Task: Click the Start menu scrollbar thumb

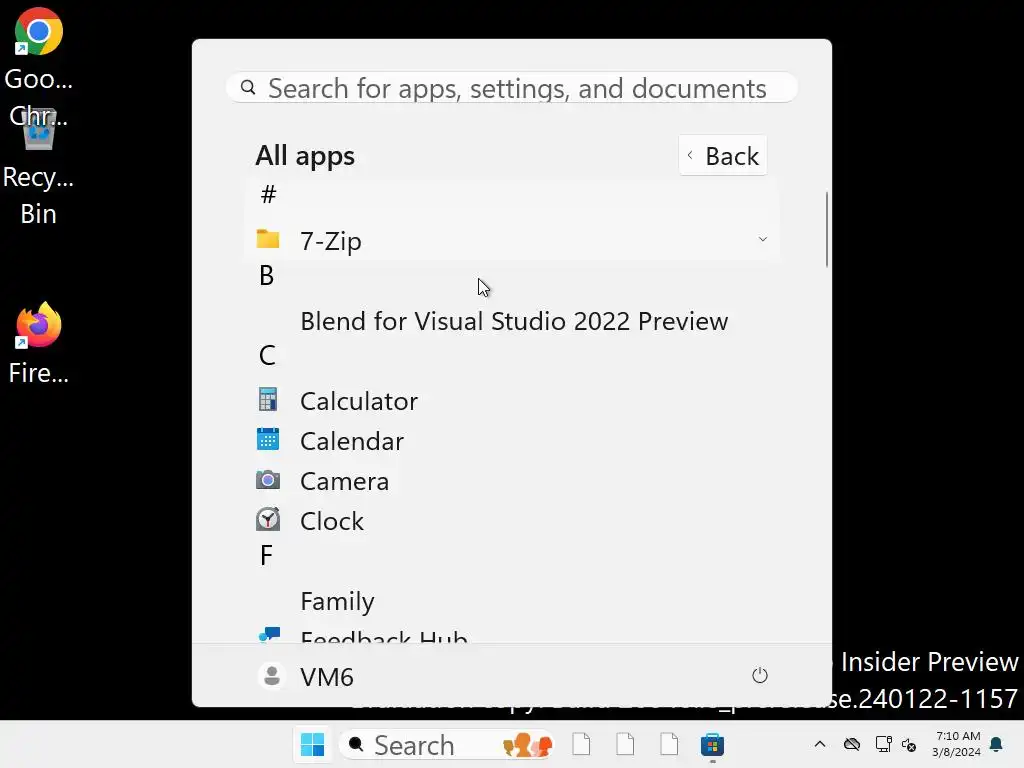Action: pyautogui.click(x=827, y=230)
